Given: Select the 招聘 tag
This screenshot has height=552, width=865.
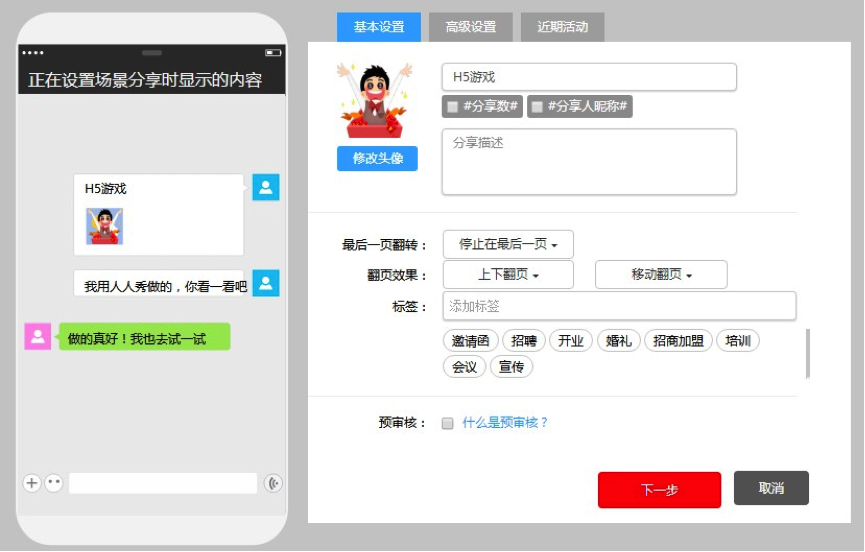Looking at the screenshot, I should 524,341.
